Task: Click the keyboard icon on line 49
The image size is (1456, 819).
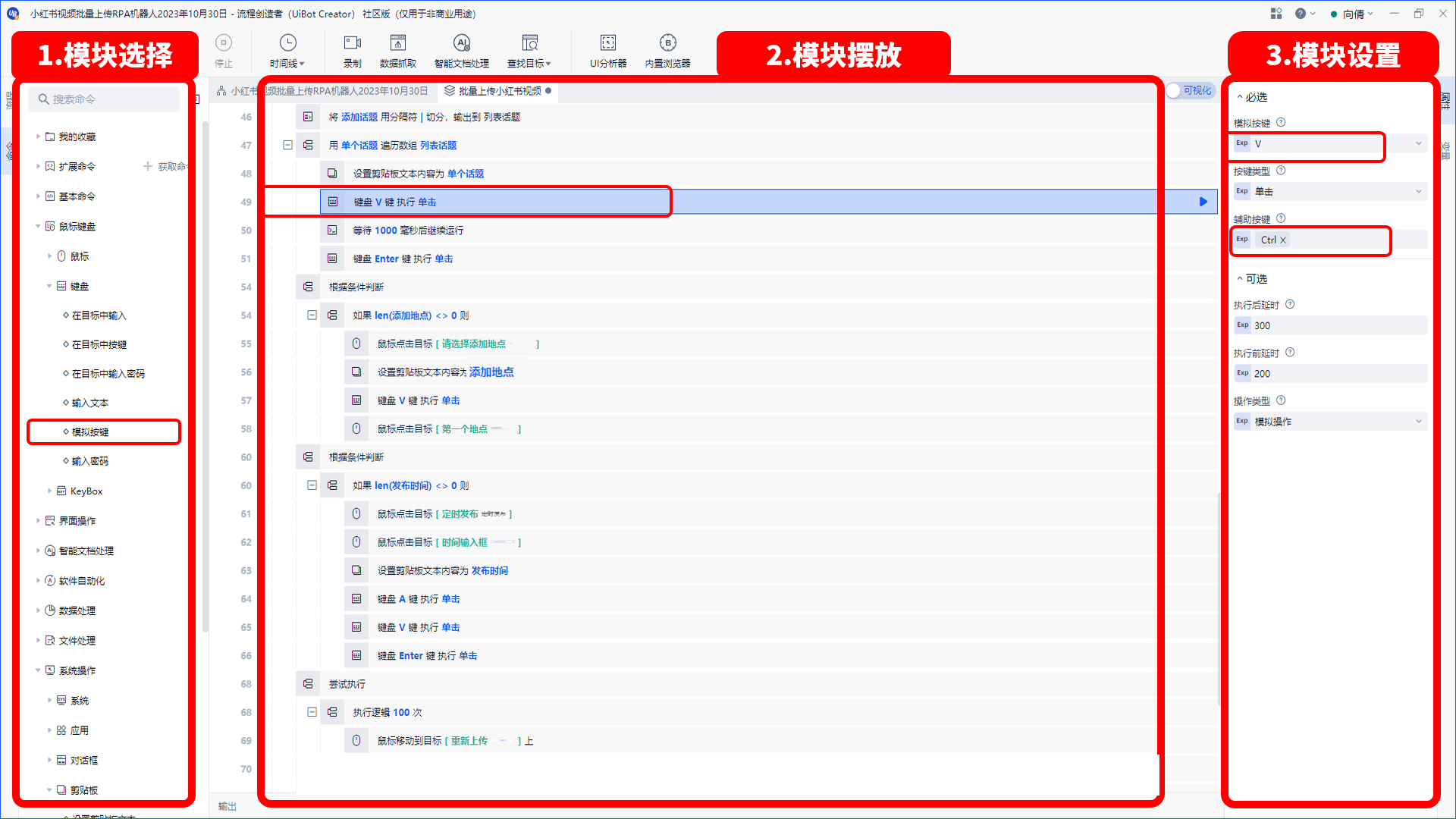Action: coord(333,202)
